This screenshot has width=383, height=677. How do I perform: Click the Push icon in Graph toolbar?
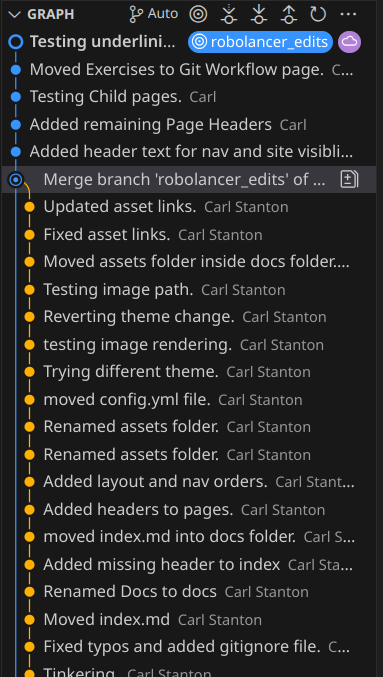coord(288,14)
